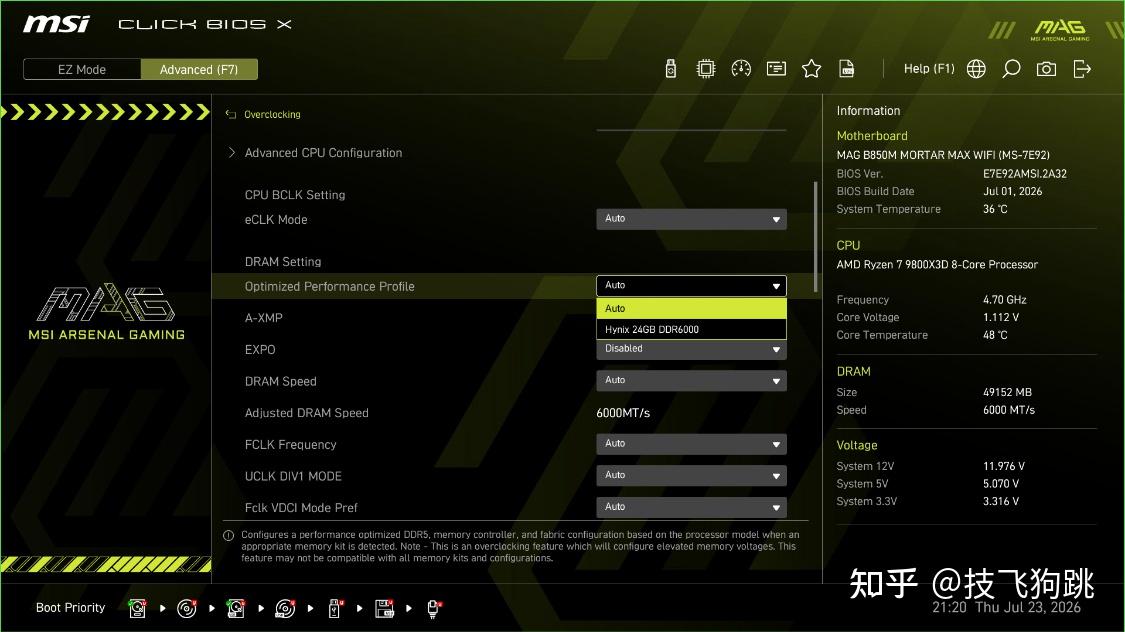
Task: Click the EXPO setting label
Action: (260, 349)
